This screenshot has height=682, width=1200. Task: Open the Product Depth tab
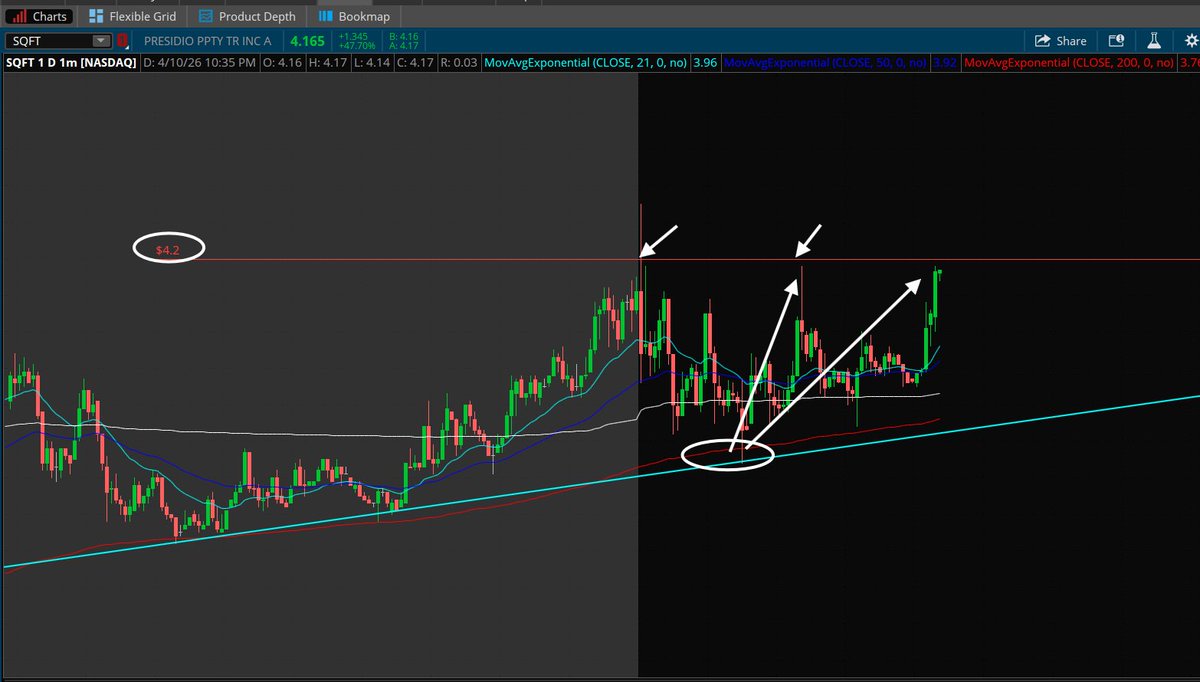pyautogui.click(x=247, y=16)
